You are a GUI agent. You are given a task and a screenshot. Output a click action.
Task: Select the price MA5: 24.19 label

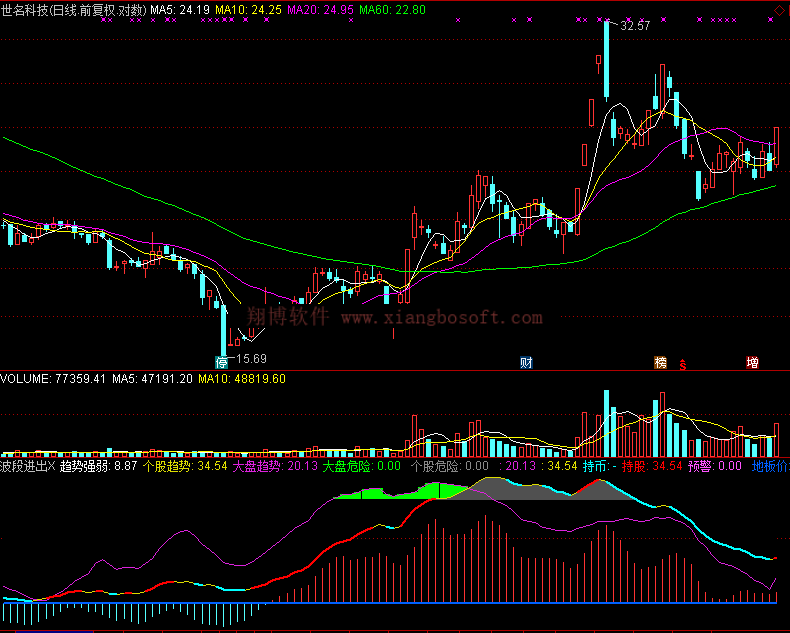point(180,10)
